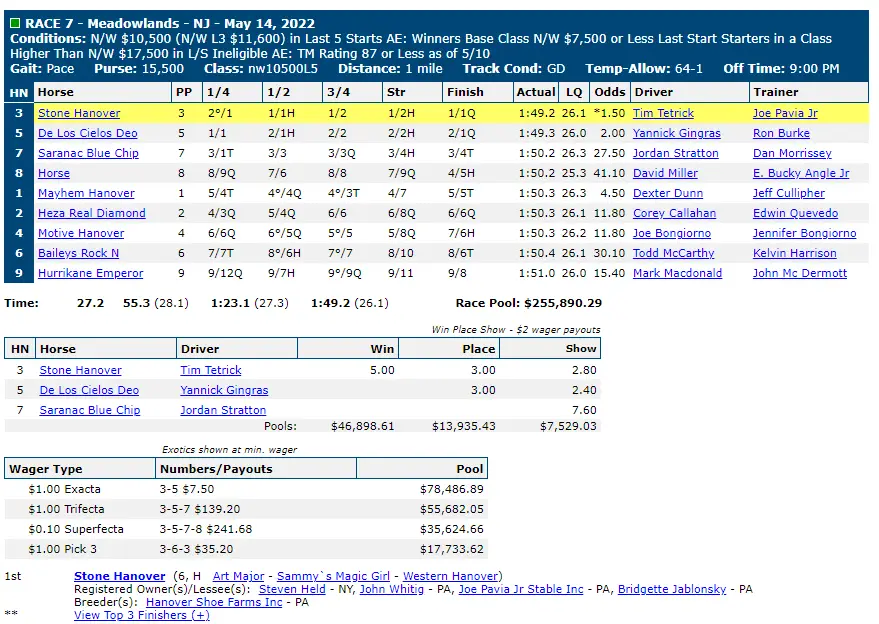The height and width of the screenshot is (624, 879).
Task: Open trainer E. Bucky Angle Jr link
Action: pos(801,173)
